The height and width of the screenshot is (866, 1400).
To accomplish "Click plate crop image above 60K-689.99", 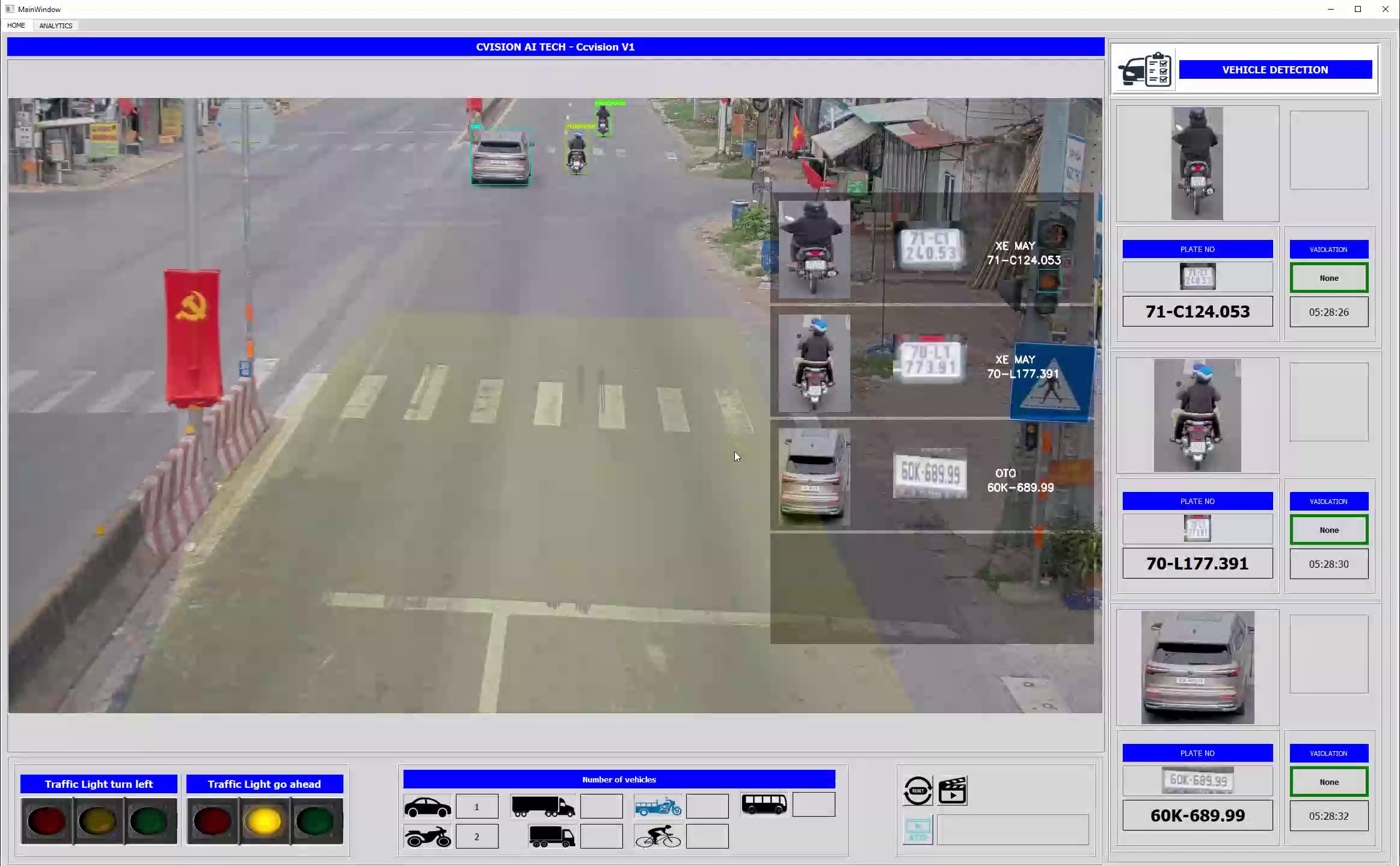I will pos(1197,781).
